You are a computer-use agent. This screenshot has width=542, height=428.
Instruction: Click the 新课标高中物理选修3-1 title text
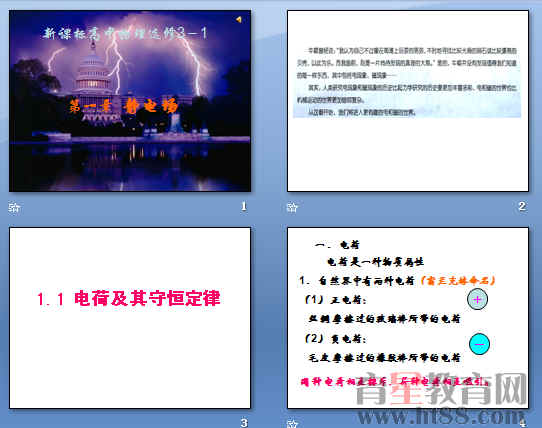click(x=125, y=34)
